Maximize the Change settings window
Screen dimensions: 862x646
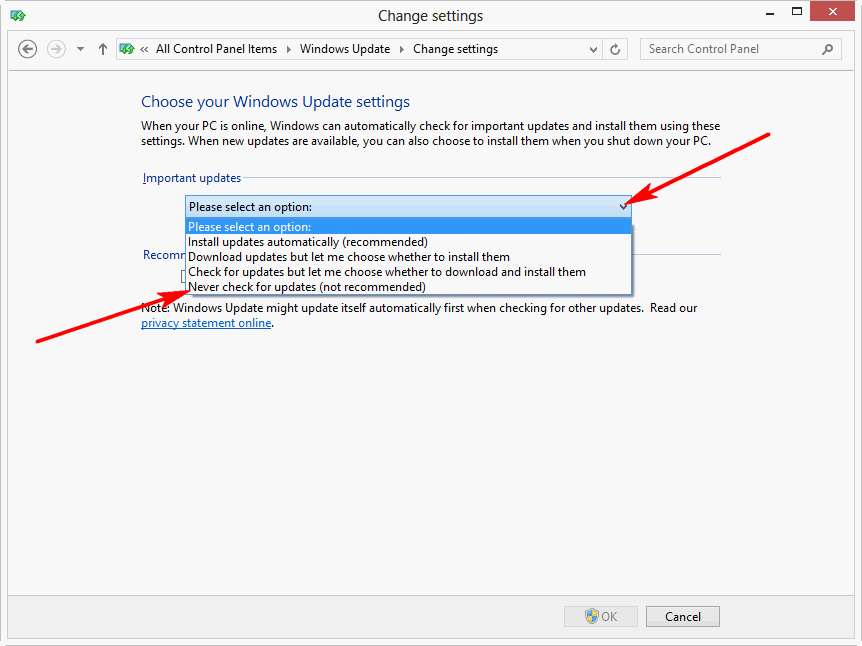[x=797, y=12]
